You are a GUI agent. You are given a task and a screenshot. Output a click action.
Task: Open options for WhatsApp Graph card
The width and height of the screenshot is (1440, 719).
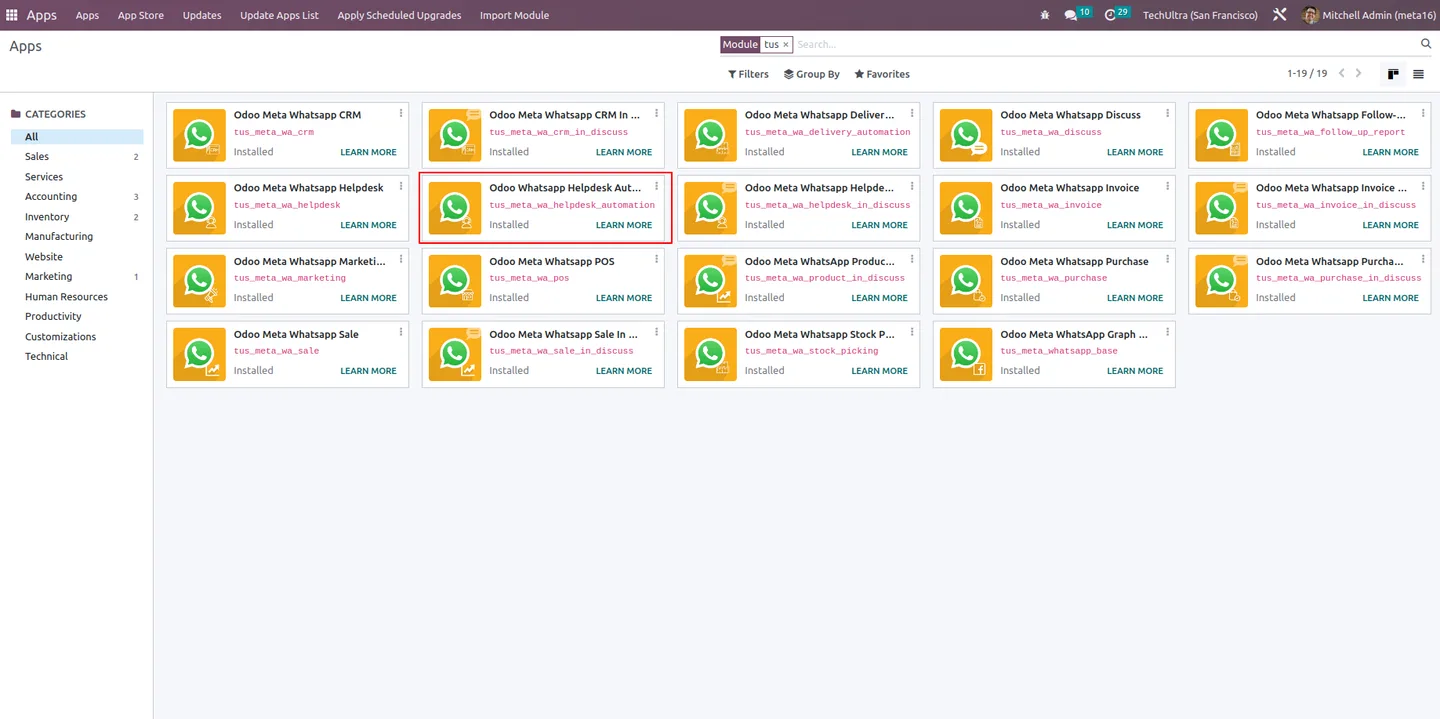[1168, 332]
